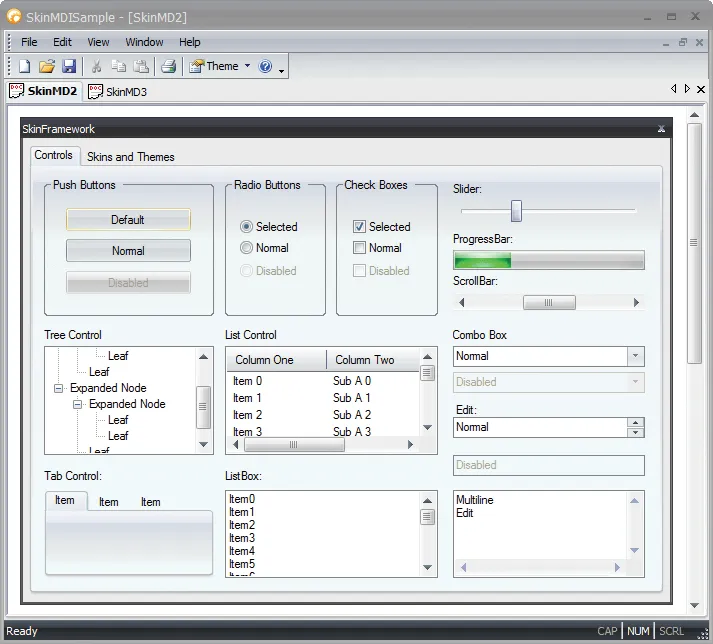
Task: Select Item3 in the ListBox
Action: pyautogui.click(x=242, y=538)
